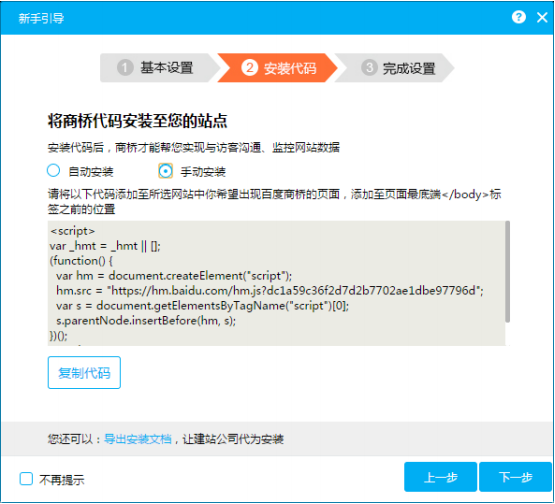Click the line s.parentNode.insertBefore(hm, s);
This screenshot has height=504, width=555.
146,321
